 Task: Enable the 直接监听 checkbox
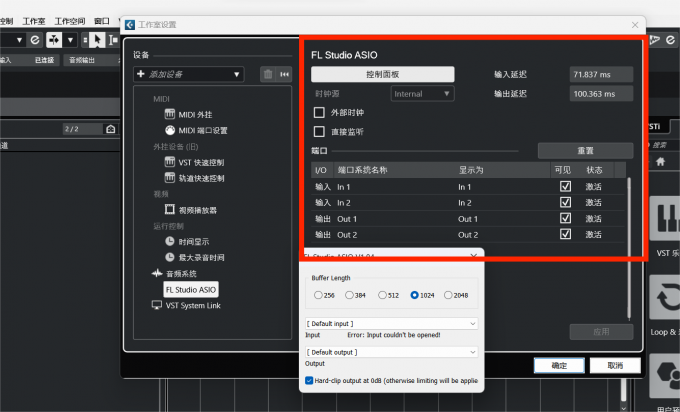click(319, 131)
